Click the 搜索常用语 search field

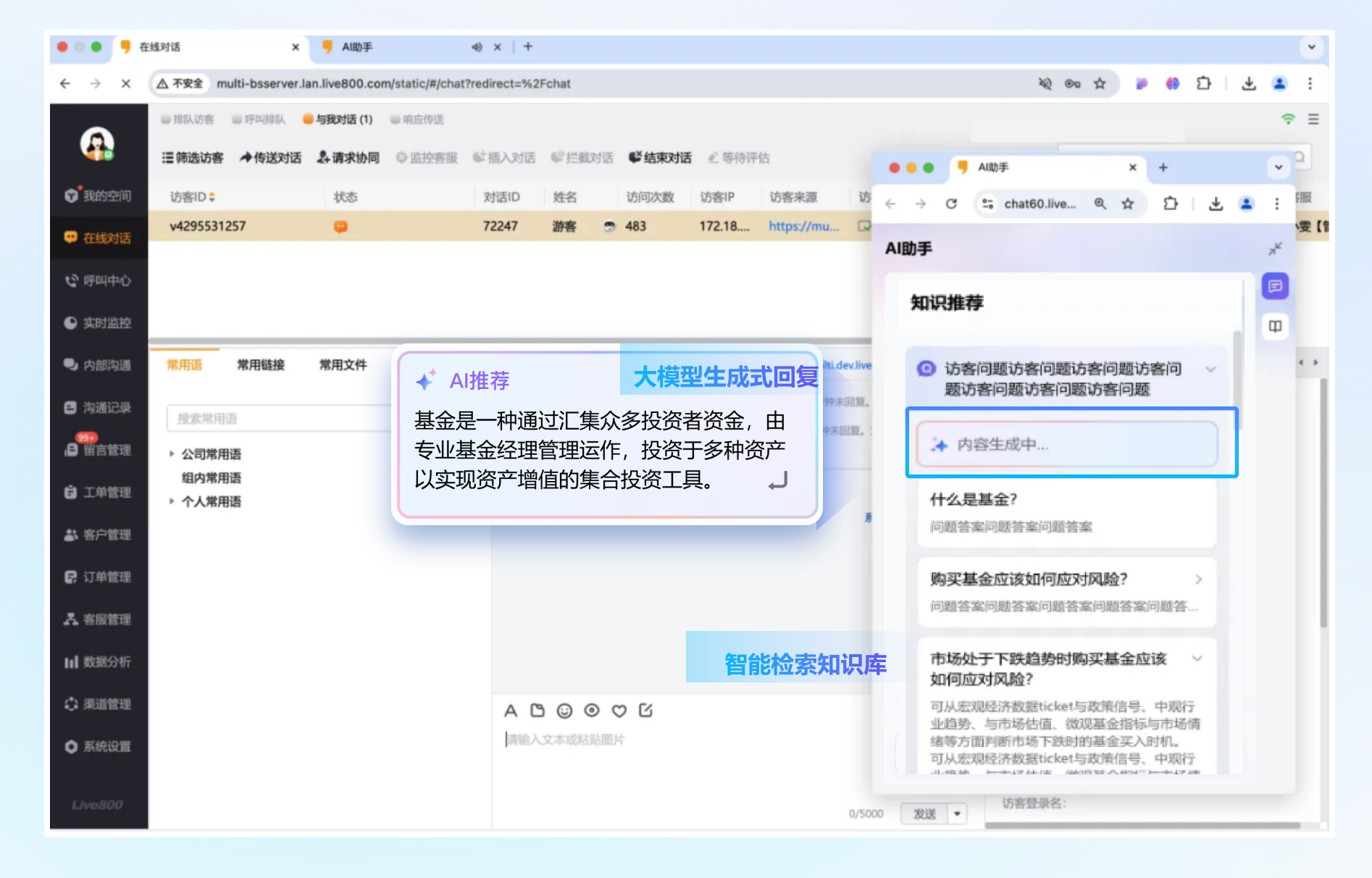[x=279, y=419]
